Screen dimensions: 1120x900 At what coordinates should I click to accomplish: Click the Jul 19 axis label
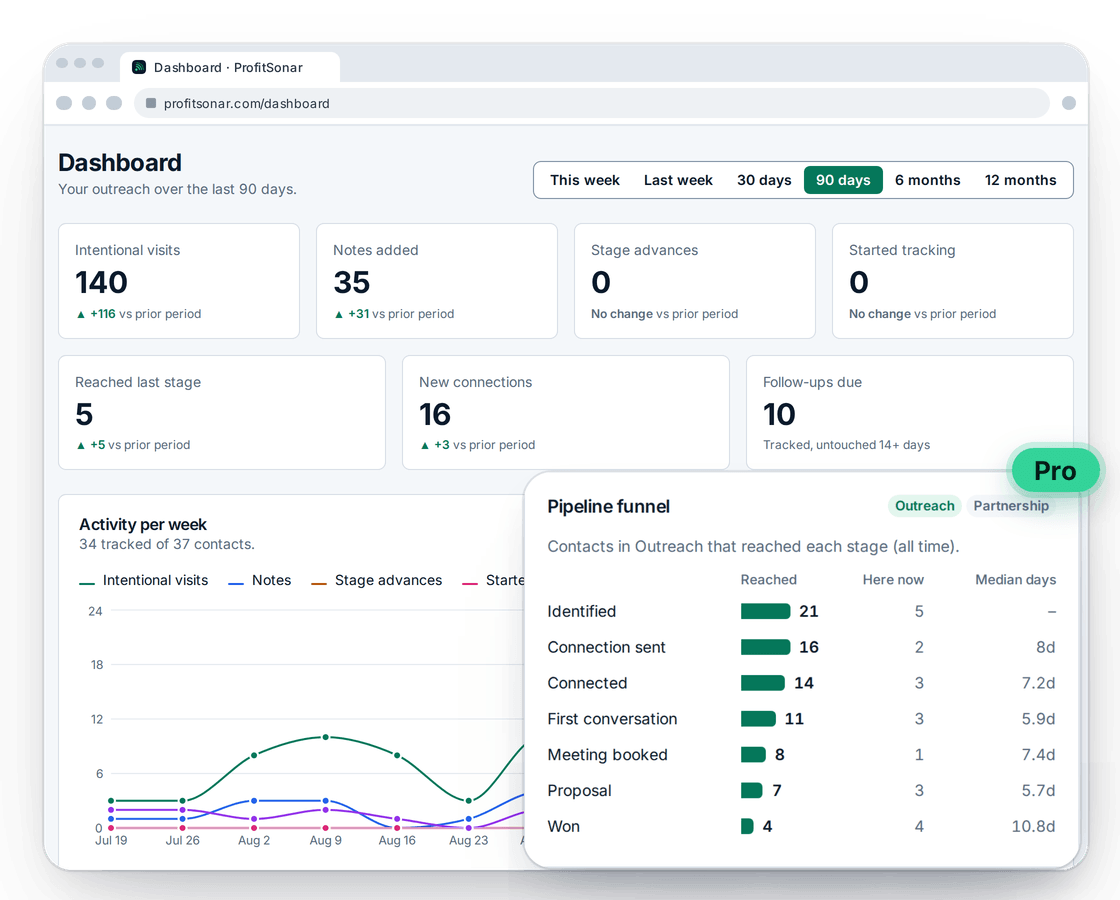click(111, 841)
